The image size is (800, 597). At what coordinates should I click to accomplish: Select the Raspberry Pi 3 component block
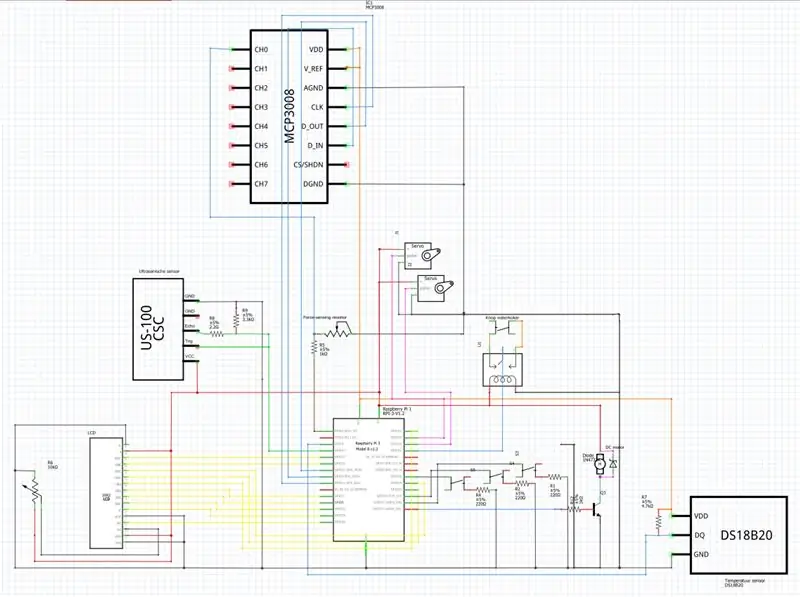pyautogui.click(x=368, y=480)
